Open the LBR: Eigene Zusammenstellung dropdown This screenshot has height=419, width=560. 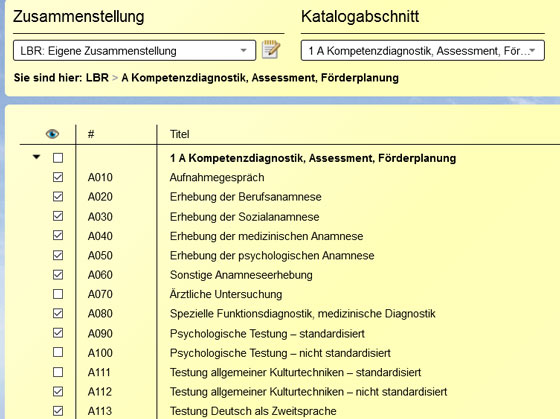click(x=134, y=50)
